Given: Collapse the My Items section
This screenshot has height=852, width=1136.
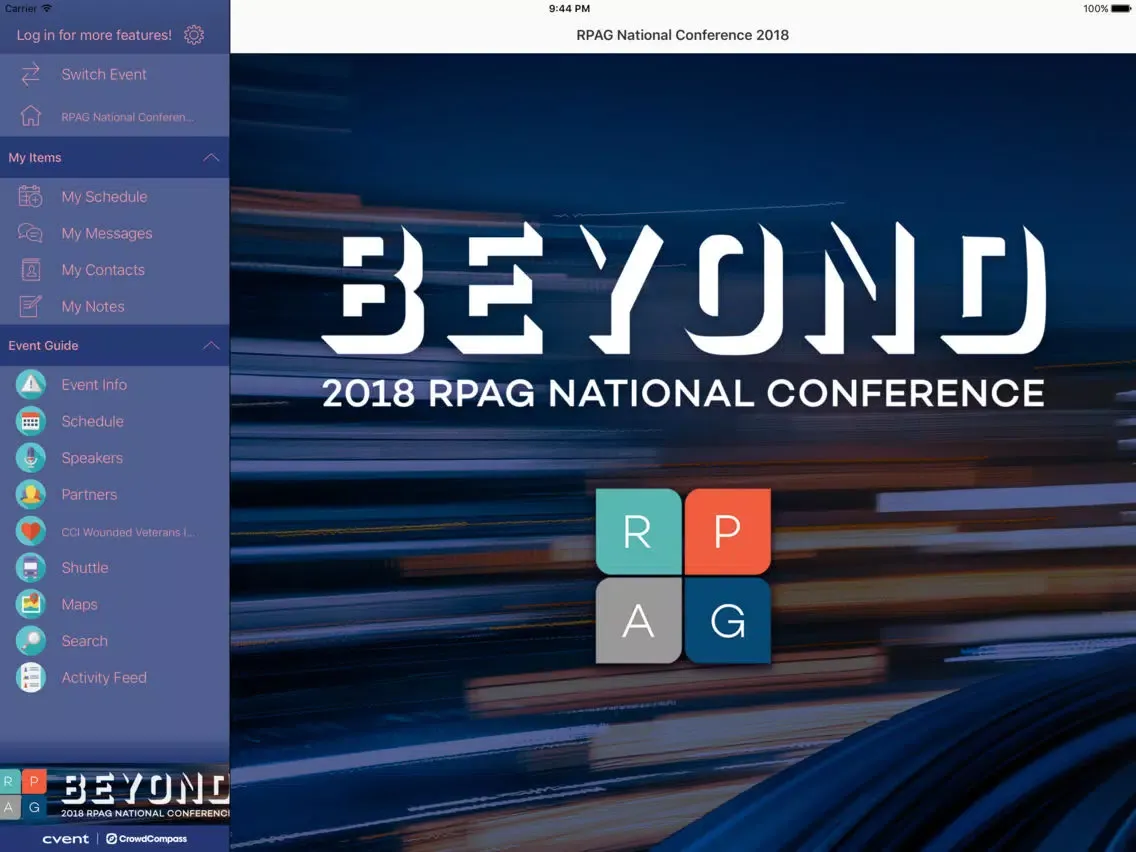Looking at the screenshot, I should (211, 157).
